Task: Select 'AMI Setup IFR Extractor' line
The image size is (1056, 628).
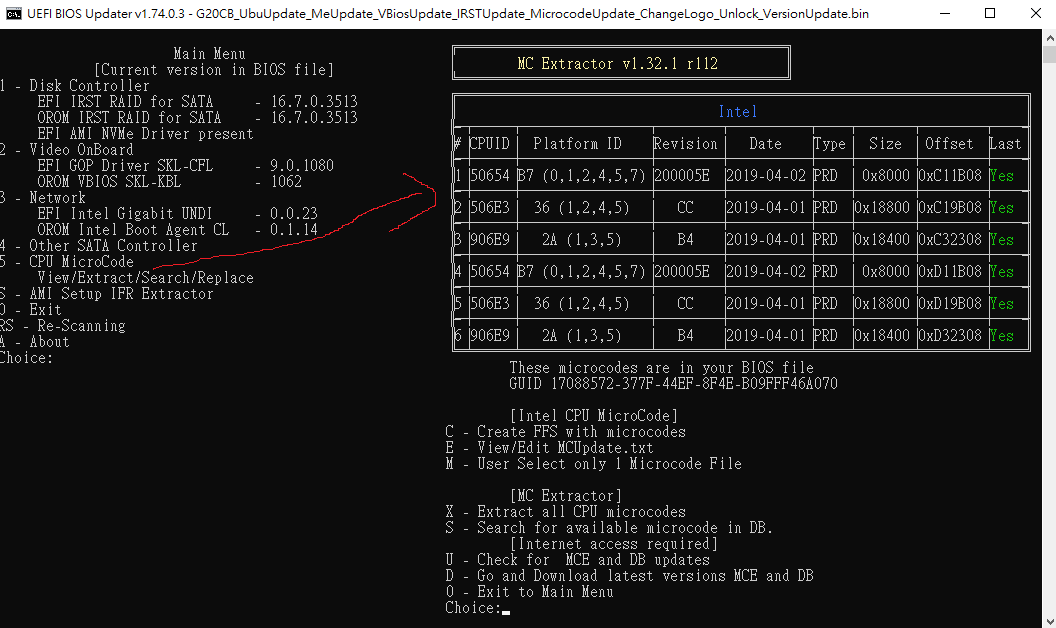Action: [x=106, y=294]
